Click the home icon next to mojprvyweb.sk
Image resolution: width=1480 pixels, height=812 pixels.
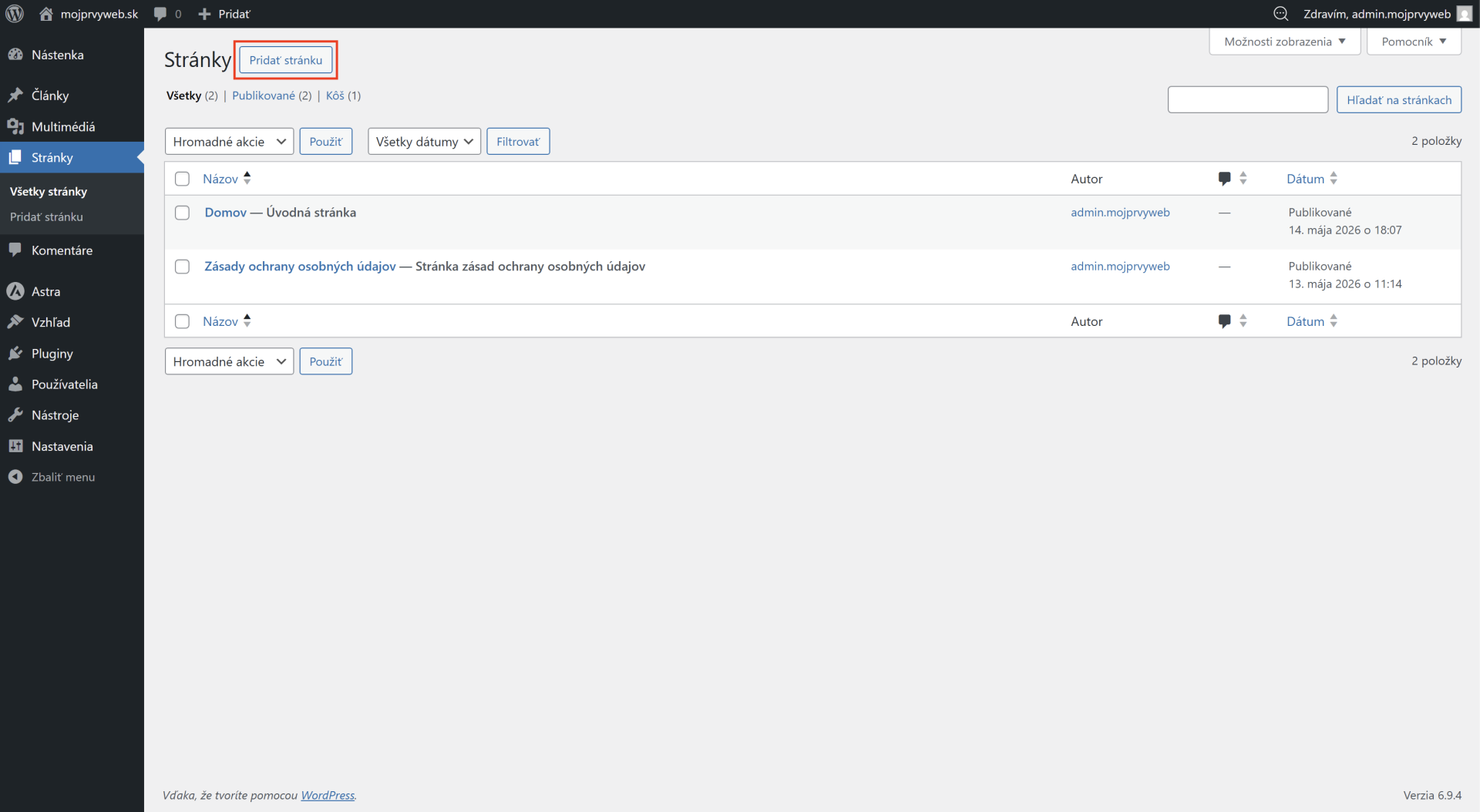tap(46, 14)
